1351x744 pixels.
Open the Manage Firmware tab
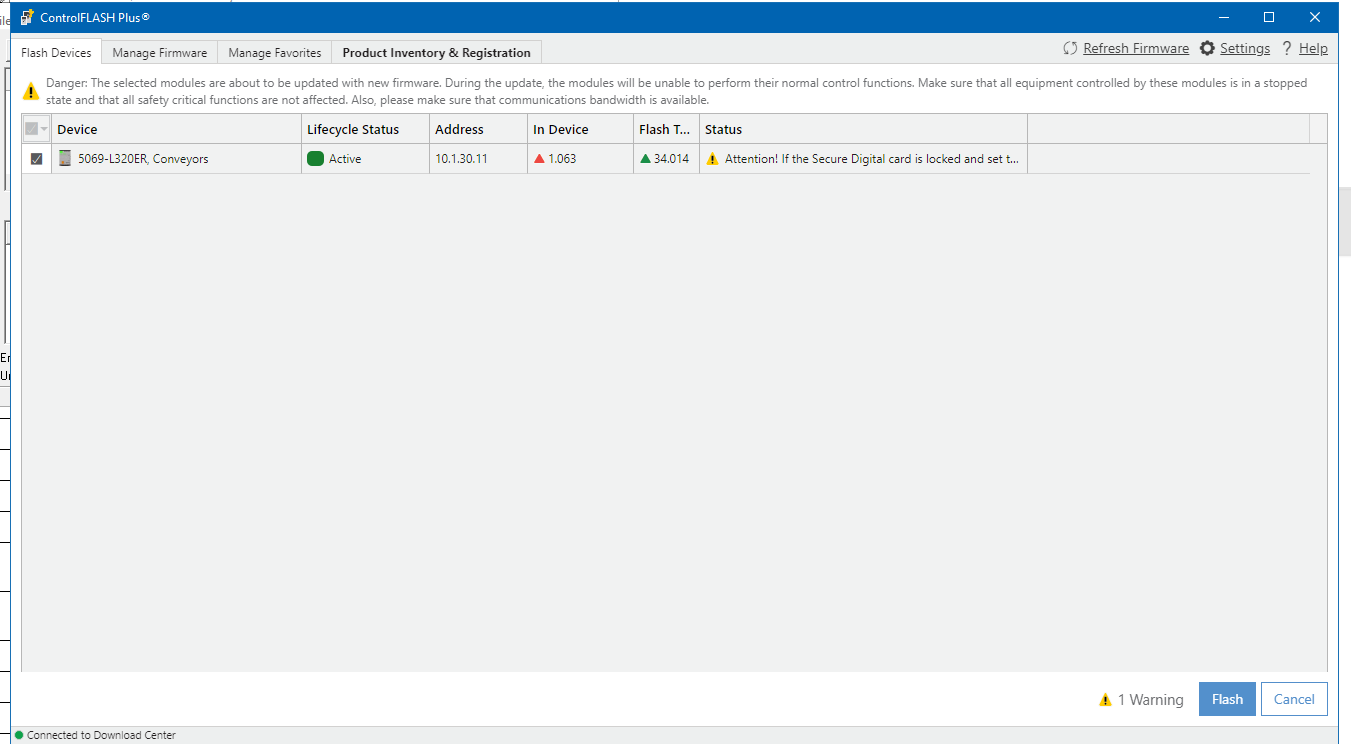(x=160, y=53)
